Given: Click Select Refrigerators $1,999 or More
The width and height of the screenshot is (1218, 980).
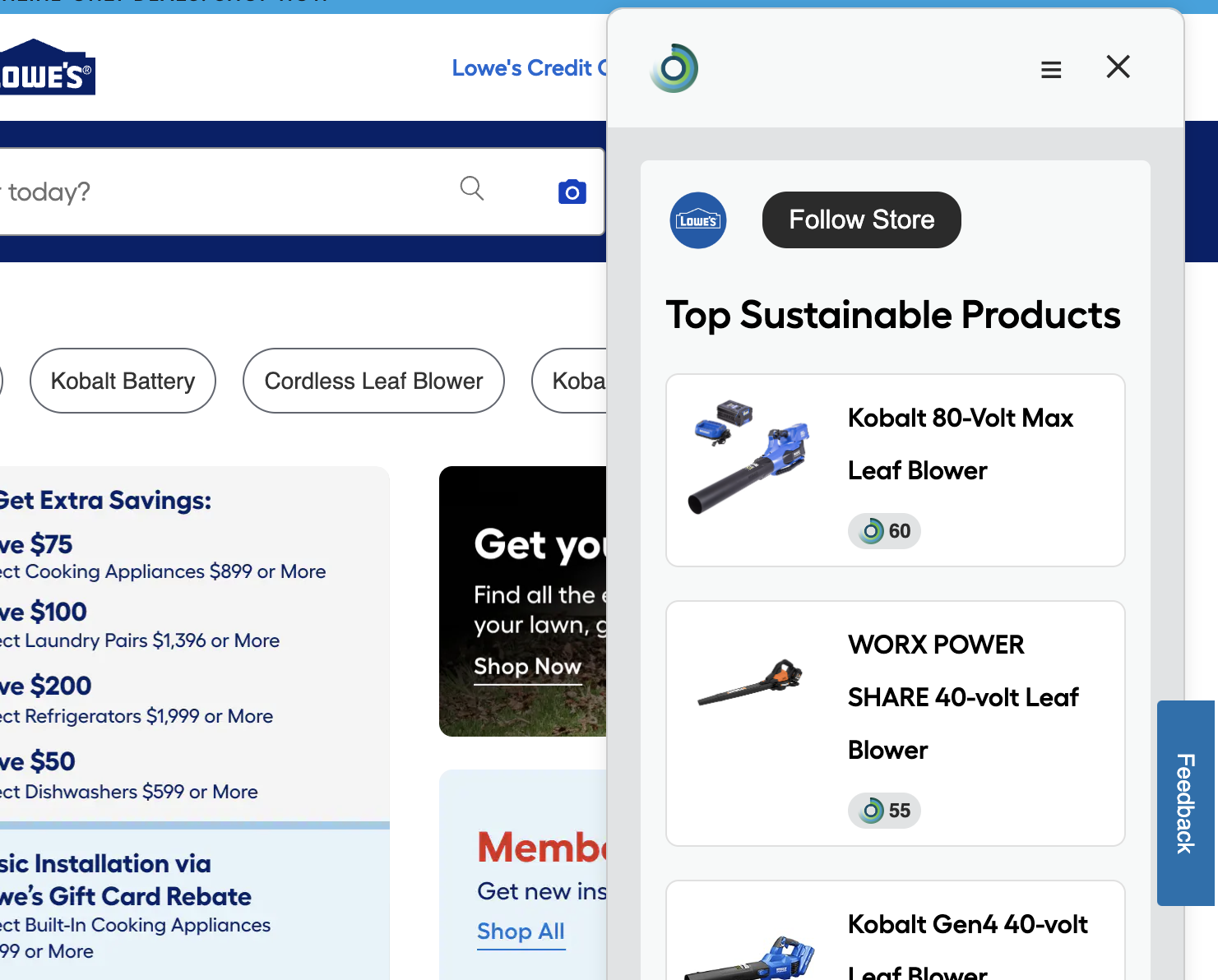Looking at the screenshot, I should pyautogui.click(x=137, y=716).
